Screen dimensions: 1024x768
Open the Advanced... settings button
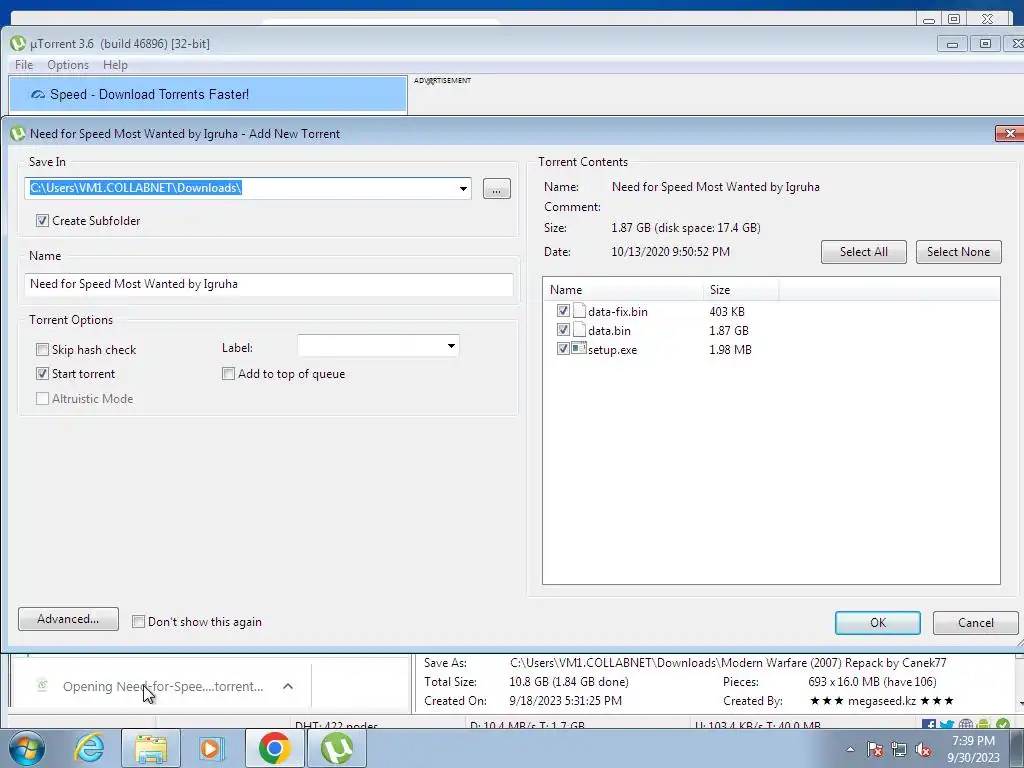(x=69, y=619)
